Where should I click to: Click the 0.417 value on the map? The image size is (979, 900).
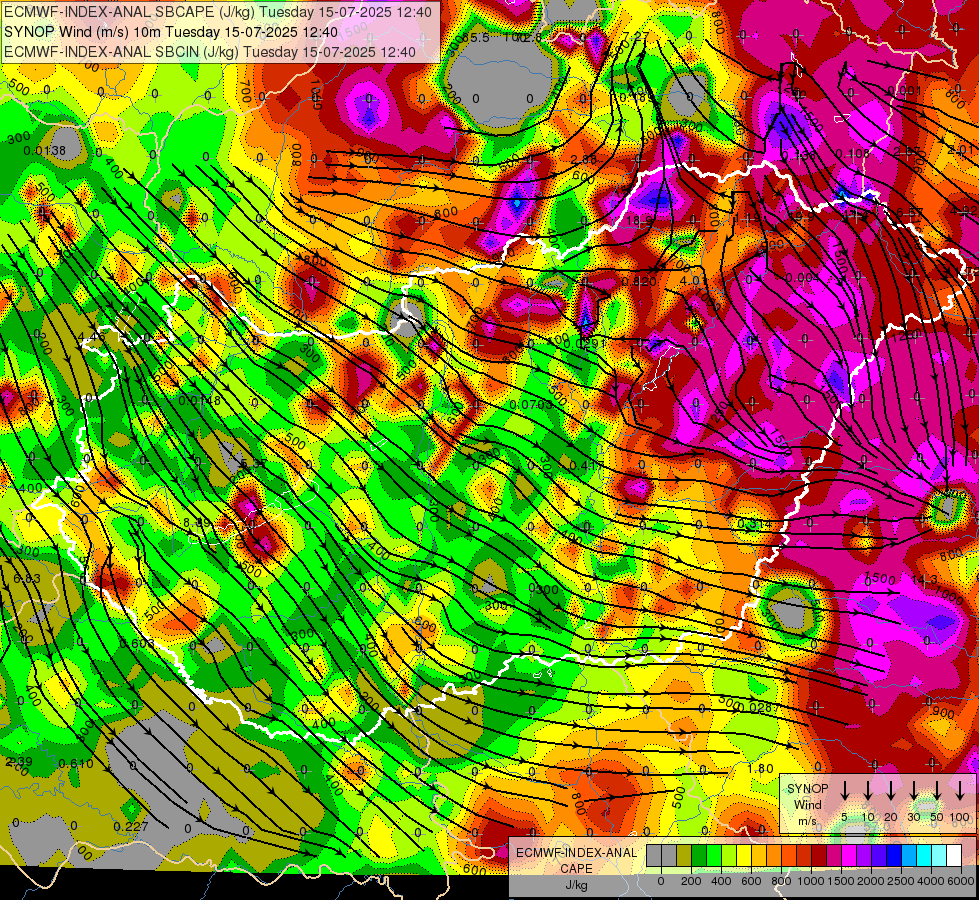pyautogui.click(x=585, y=465)
